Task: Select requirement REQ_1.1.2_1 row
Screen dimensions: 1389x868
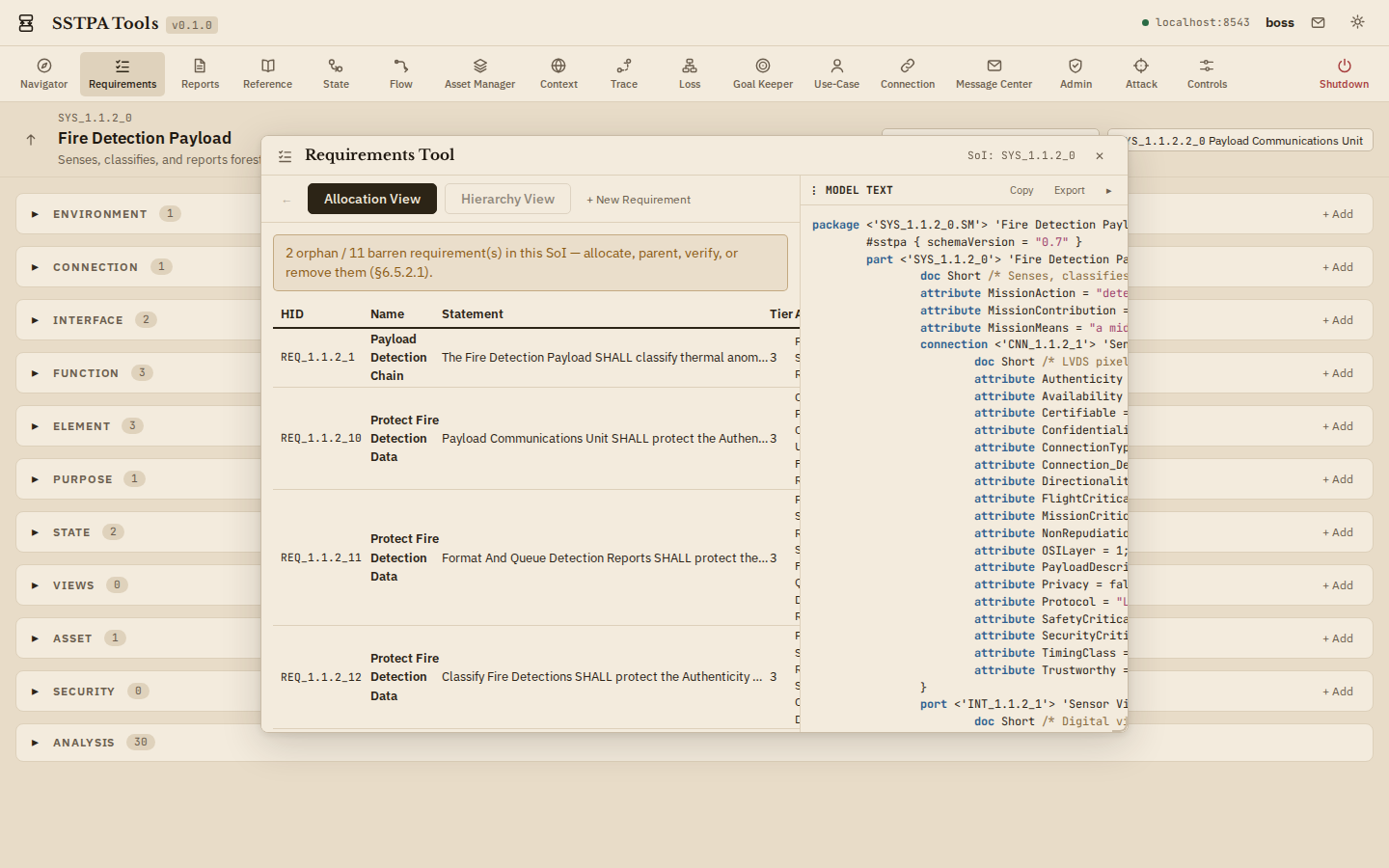Action: [536, 358]
